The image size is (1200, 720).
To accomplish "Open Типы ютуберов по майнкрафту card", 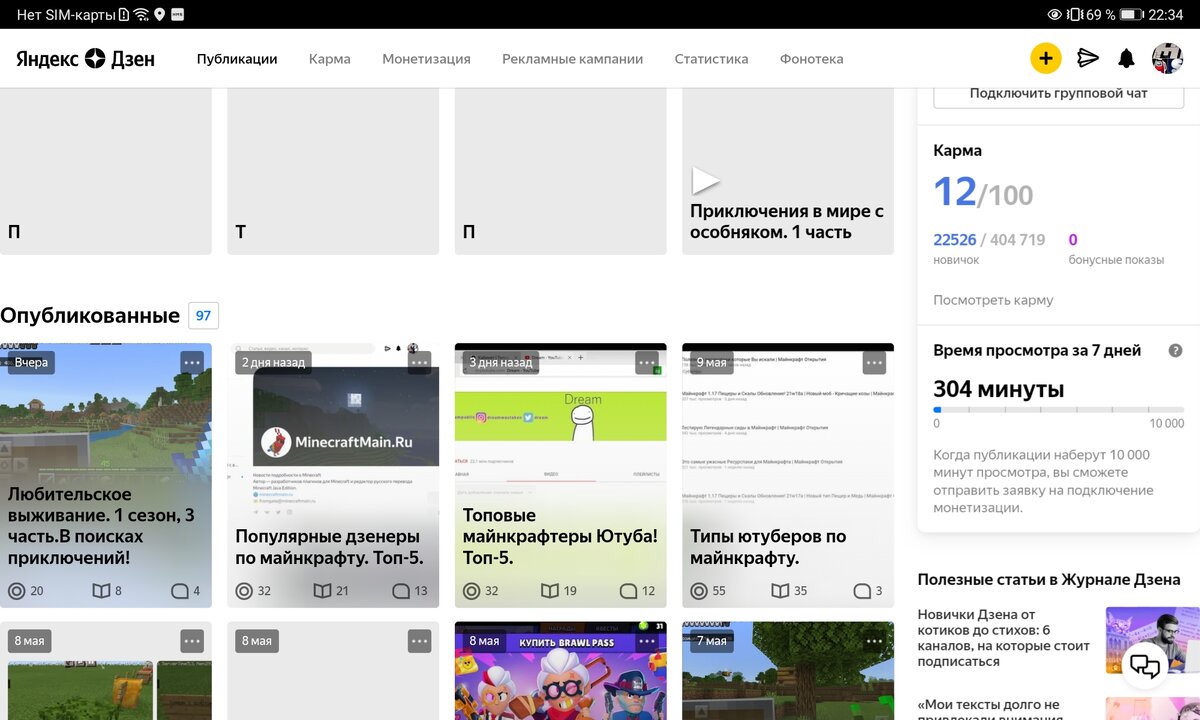I will click(788, 475).
